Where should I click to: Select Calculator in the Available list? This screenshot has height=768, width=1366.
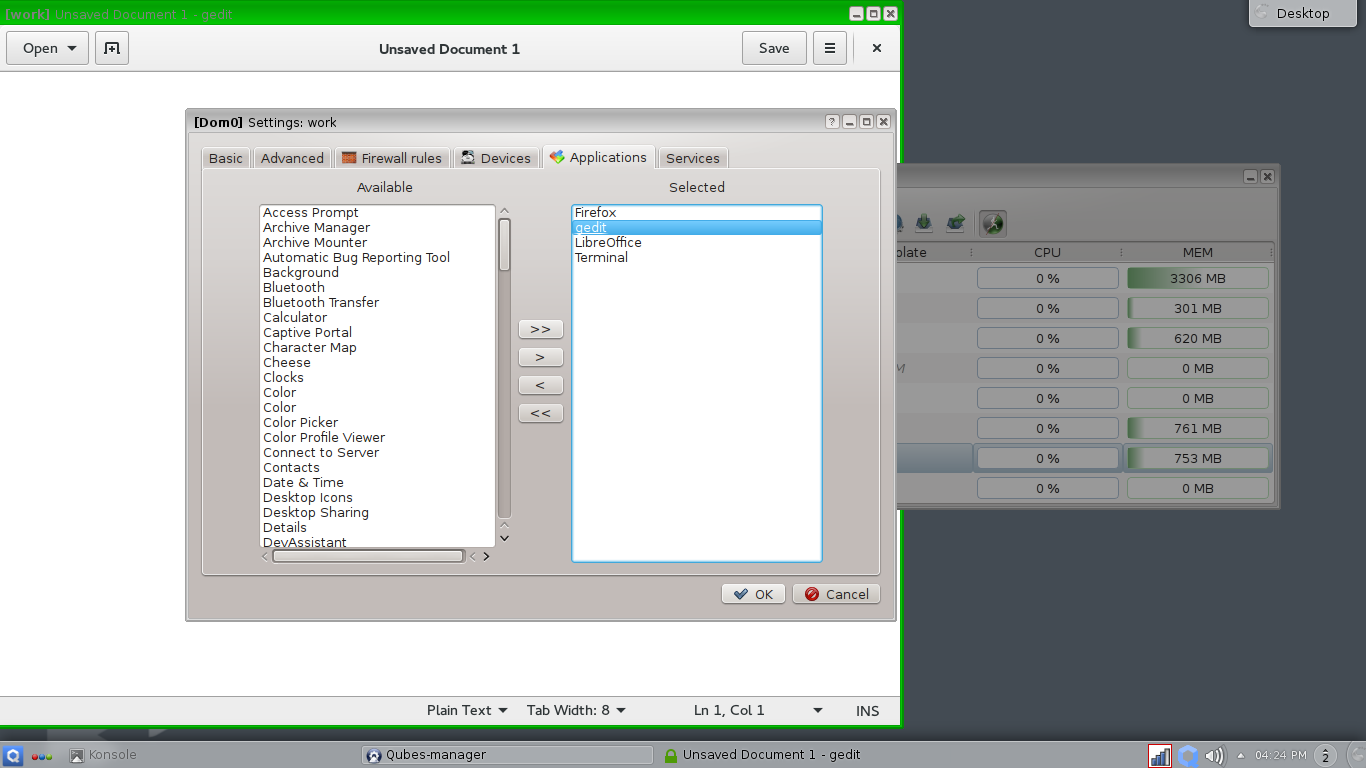pos(295,317)
